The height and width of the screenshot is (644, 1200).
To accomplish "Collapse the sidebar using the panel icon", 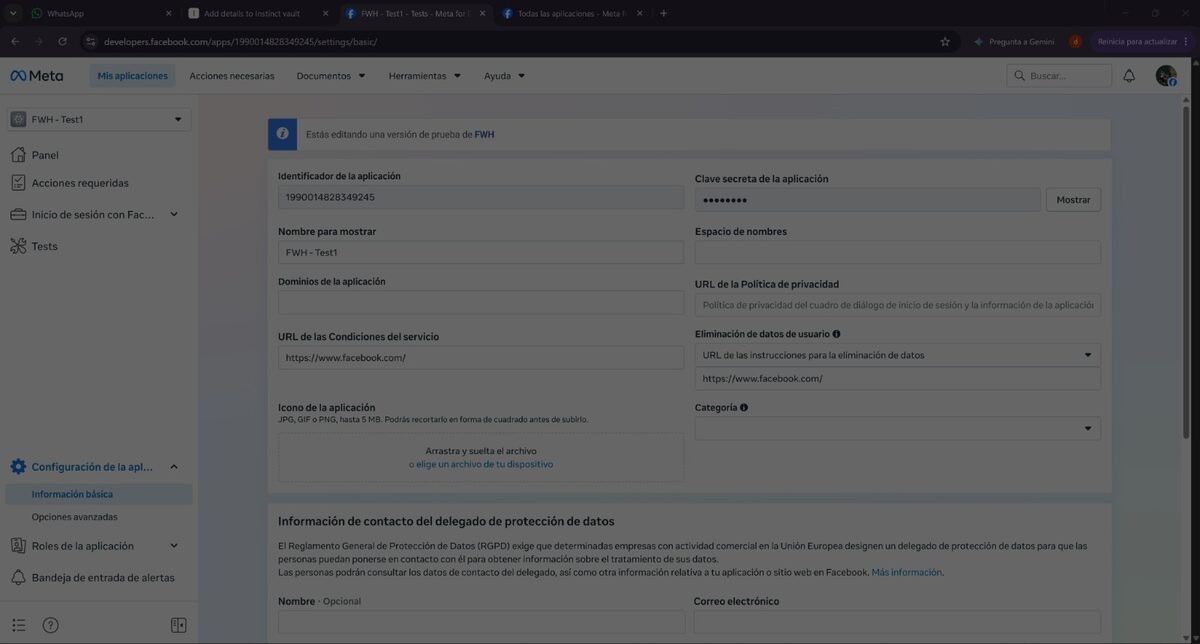I will [179, 625].
